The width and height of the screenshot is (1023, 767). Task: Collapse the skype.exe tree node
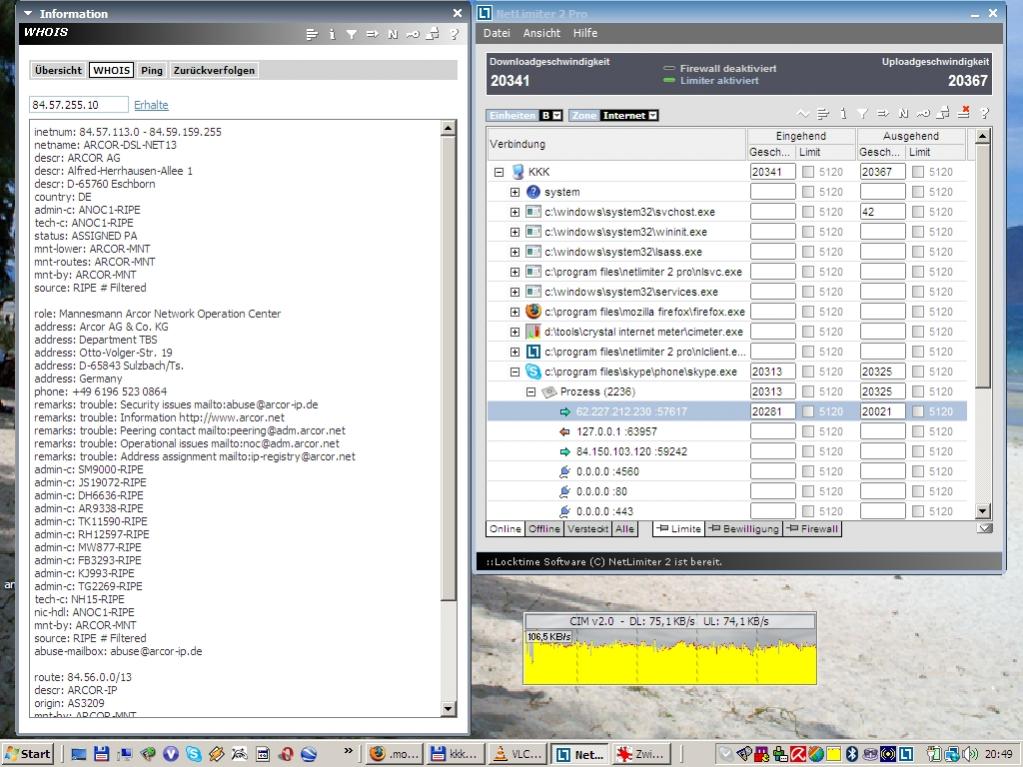tap(515, 372)
